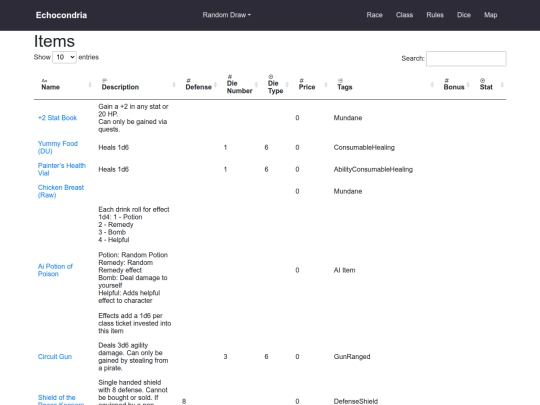Select Mundane tag in +2 Stat Book row
Image resolution: width=540 pixels, height=405 pixels.
pyautogui.click(x=348, y=118)
